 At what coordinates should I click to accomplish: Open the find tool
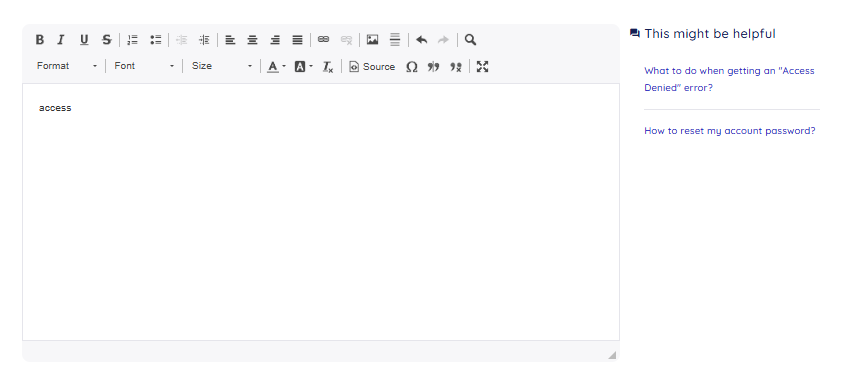(x=470, y=40)
